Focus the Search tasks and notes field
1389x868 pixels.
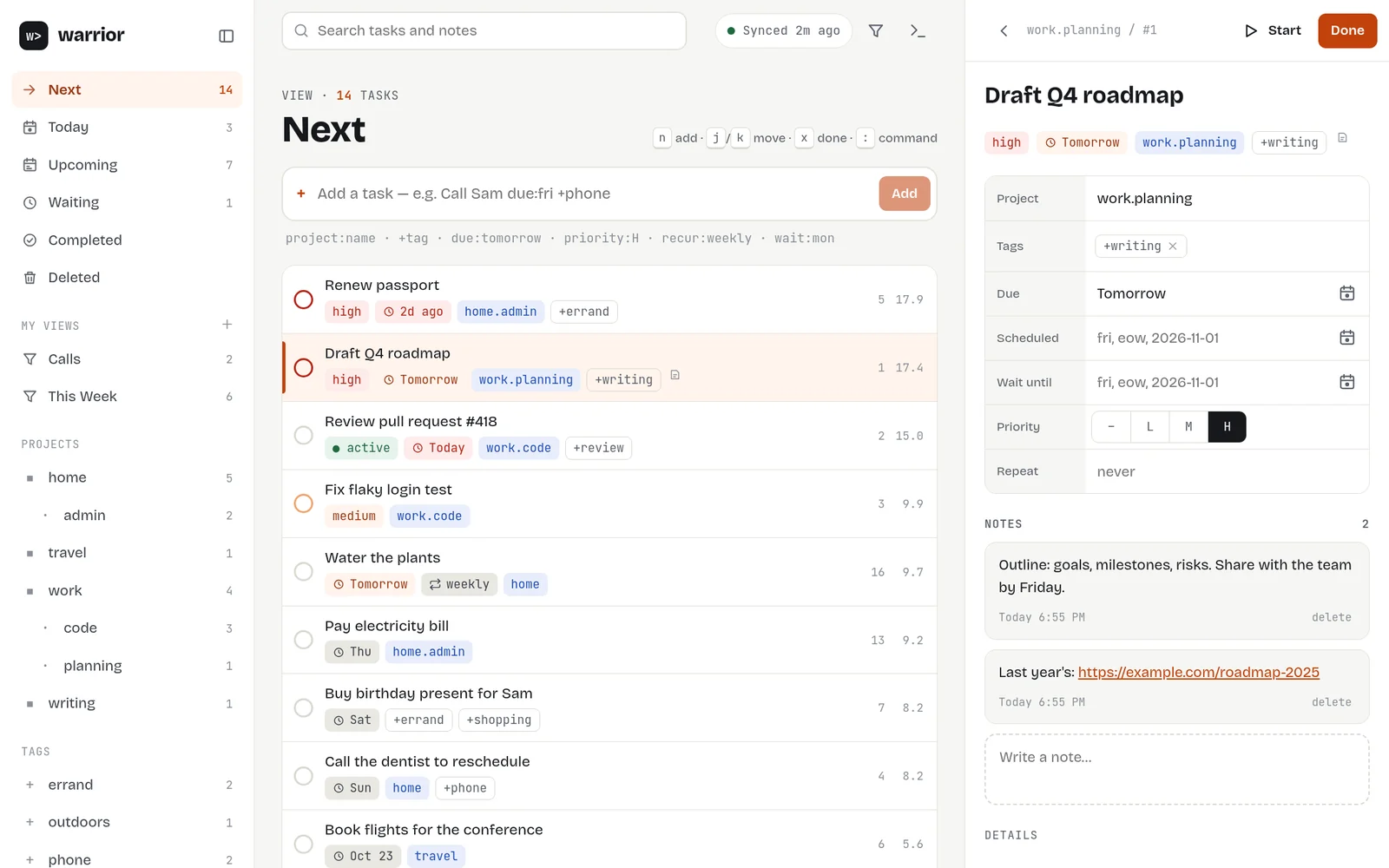pos(484,30)
